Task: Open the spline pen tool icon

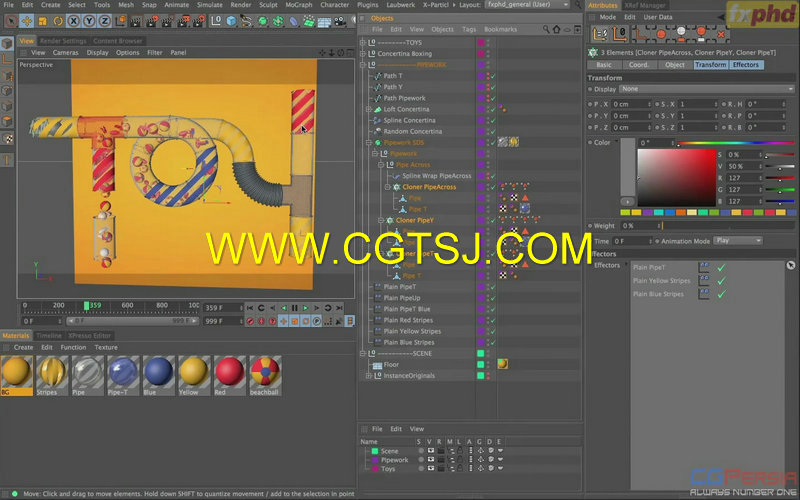Action: [x=247, y=21]
